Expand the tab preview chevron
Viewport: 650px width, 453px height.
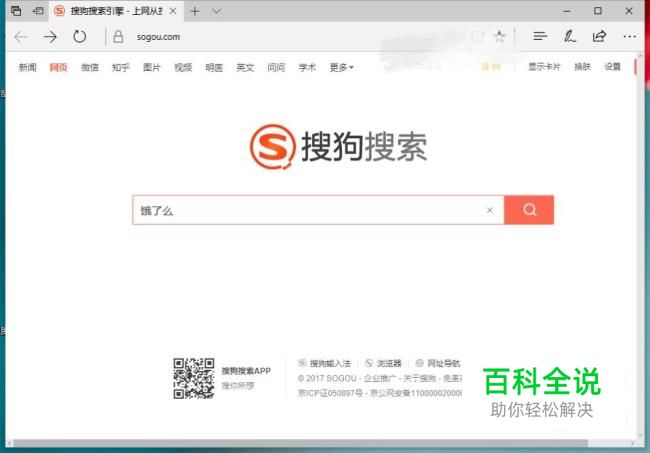[216, 11]
